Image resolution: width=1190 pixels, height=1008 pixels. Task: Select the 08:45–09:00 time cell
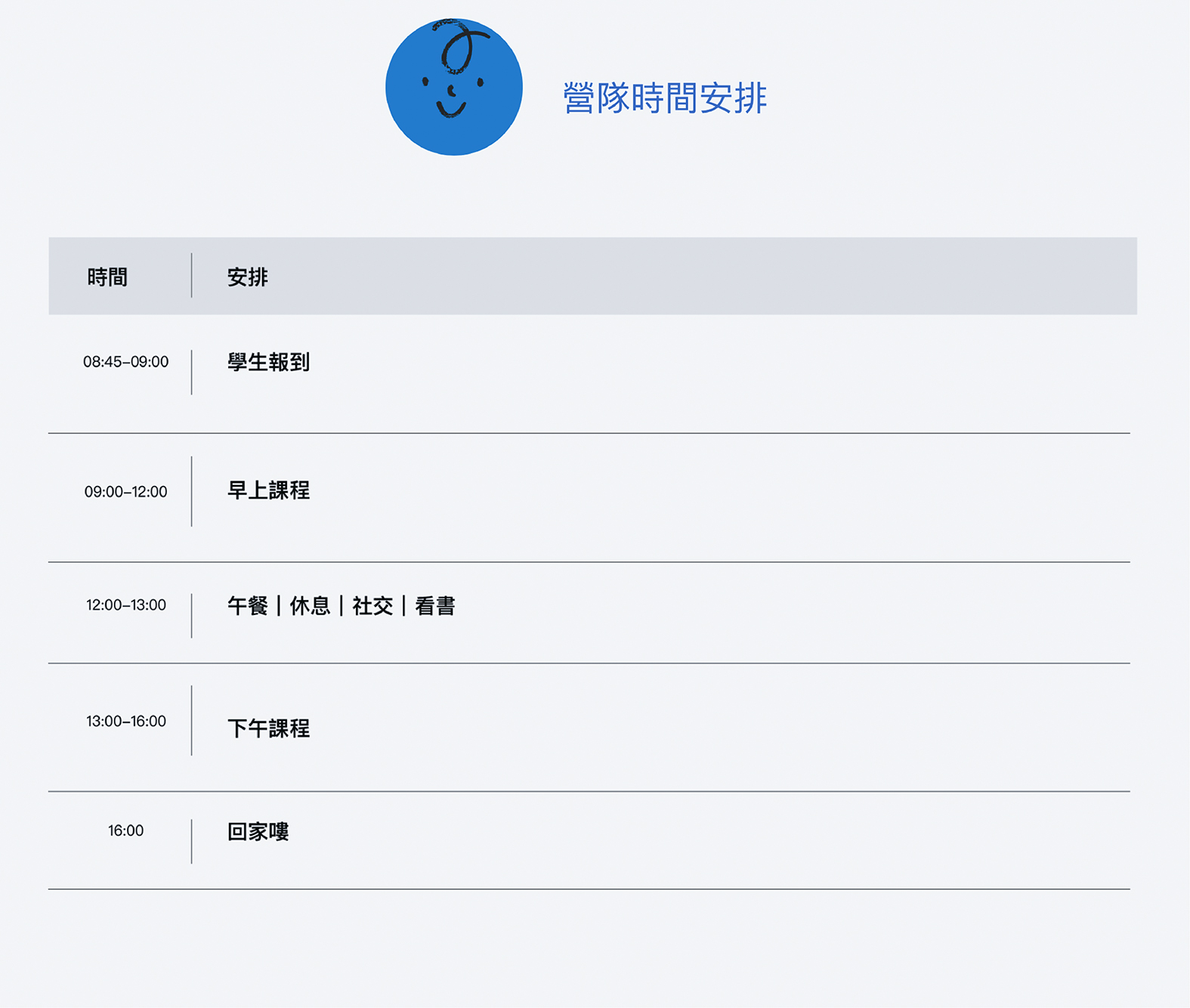tap(125, 362)
